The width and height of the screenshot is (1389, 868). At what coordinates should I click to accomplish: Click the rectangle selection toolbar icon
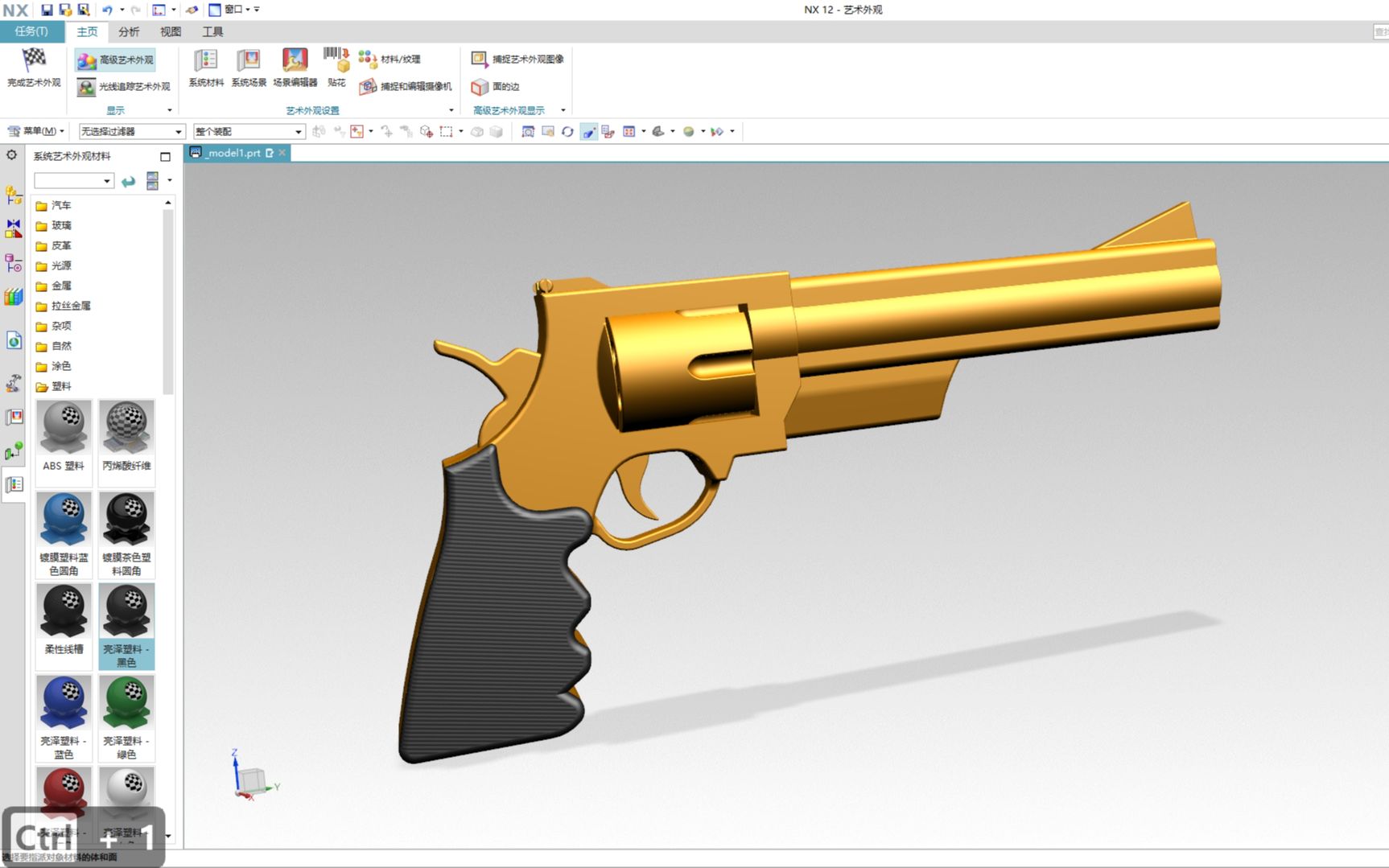click(447, 131)
